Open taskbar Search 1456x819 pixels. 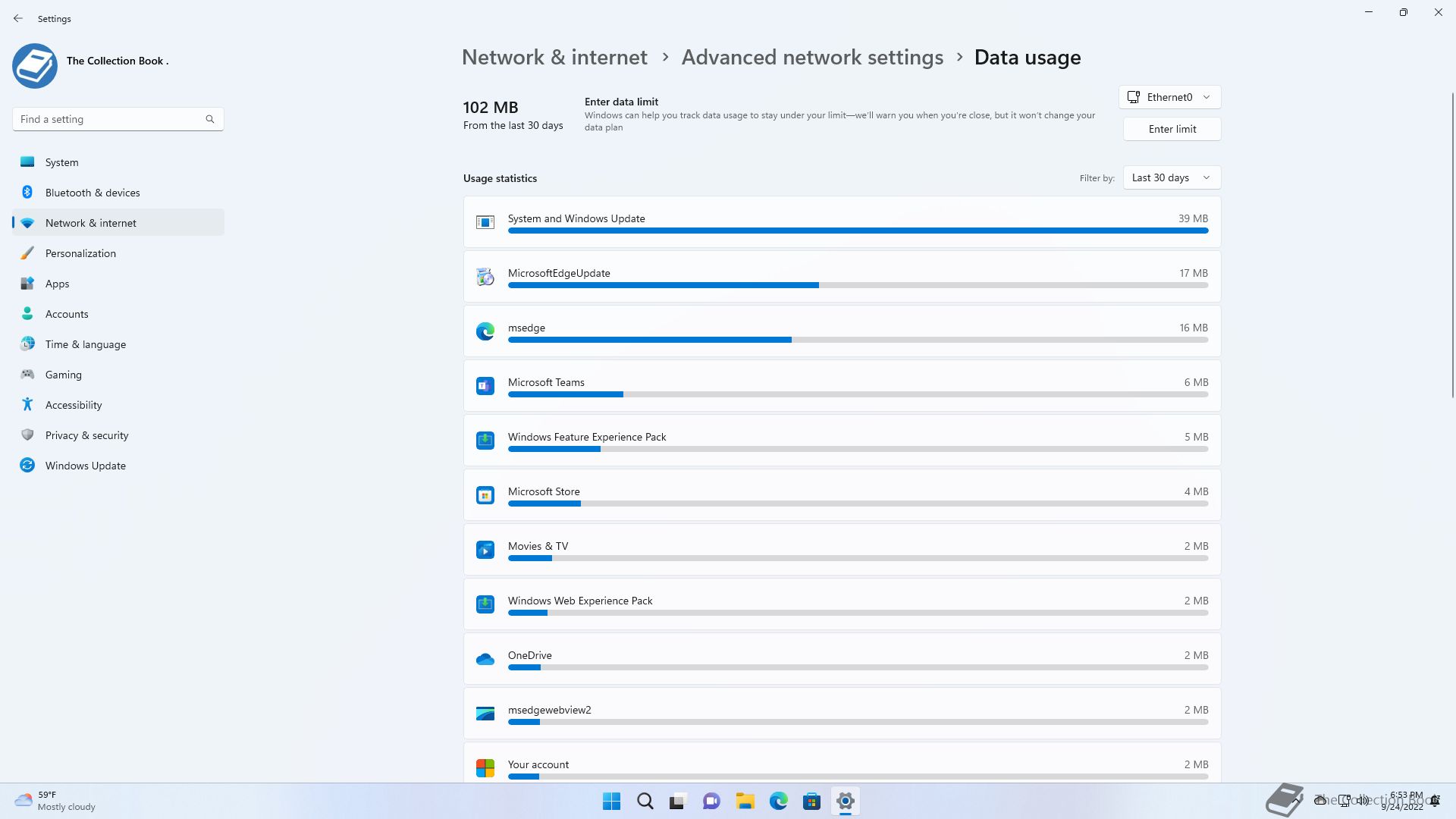point(645,802)
